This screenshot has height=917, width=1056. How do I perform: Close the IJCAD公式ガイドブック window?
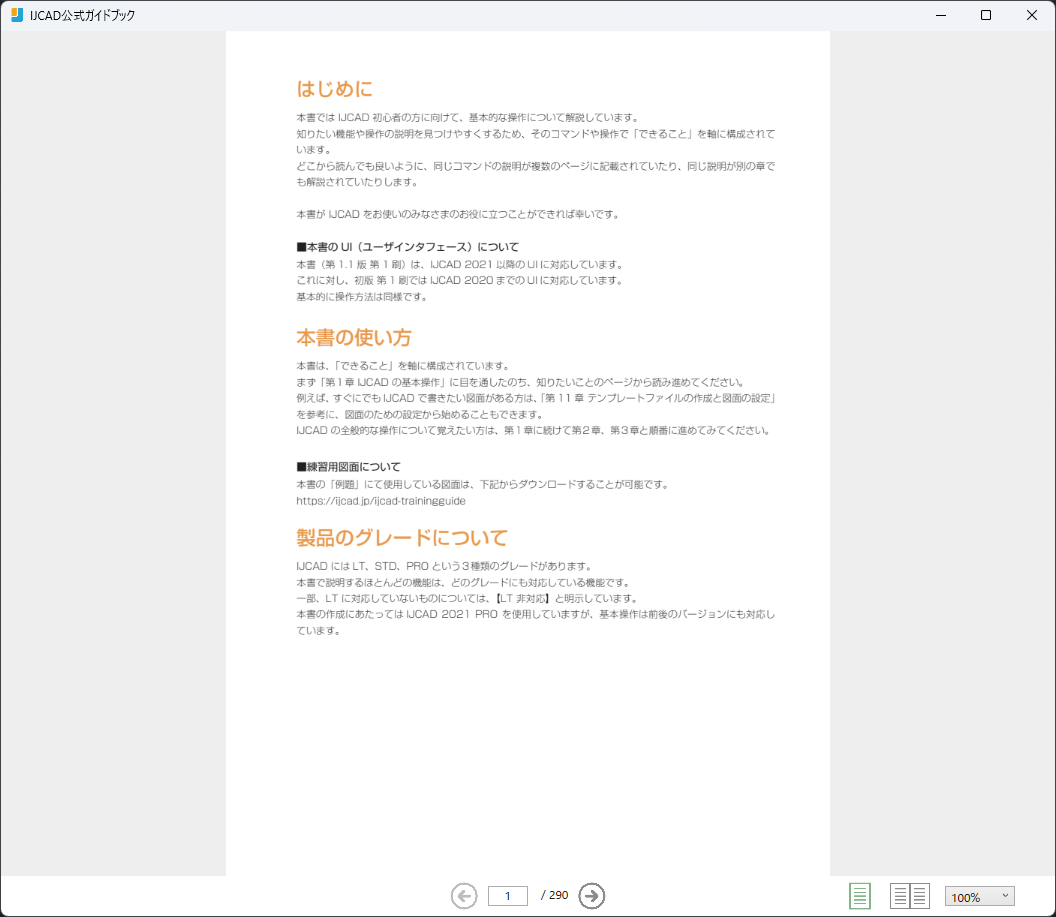pos(1032,15)
